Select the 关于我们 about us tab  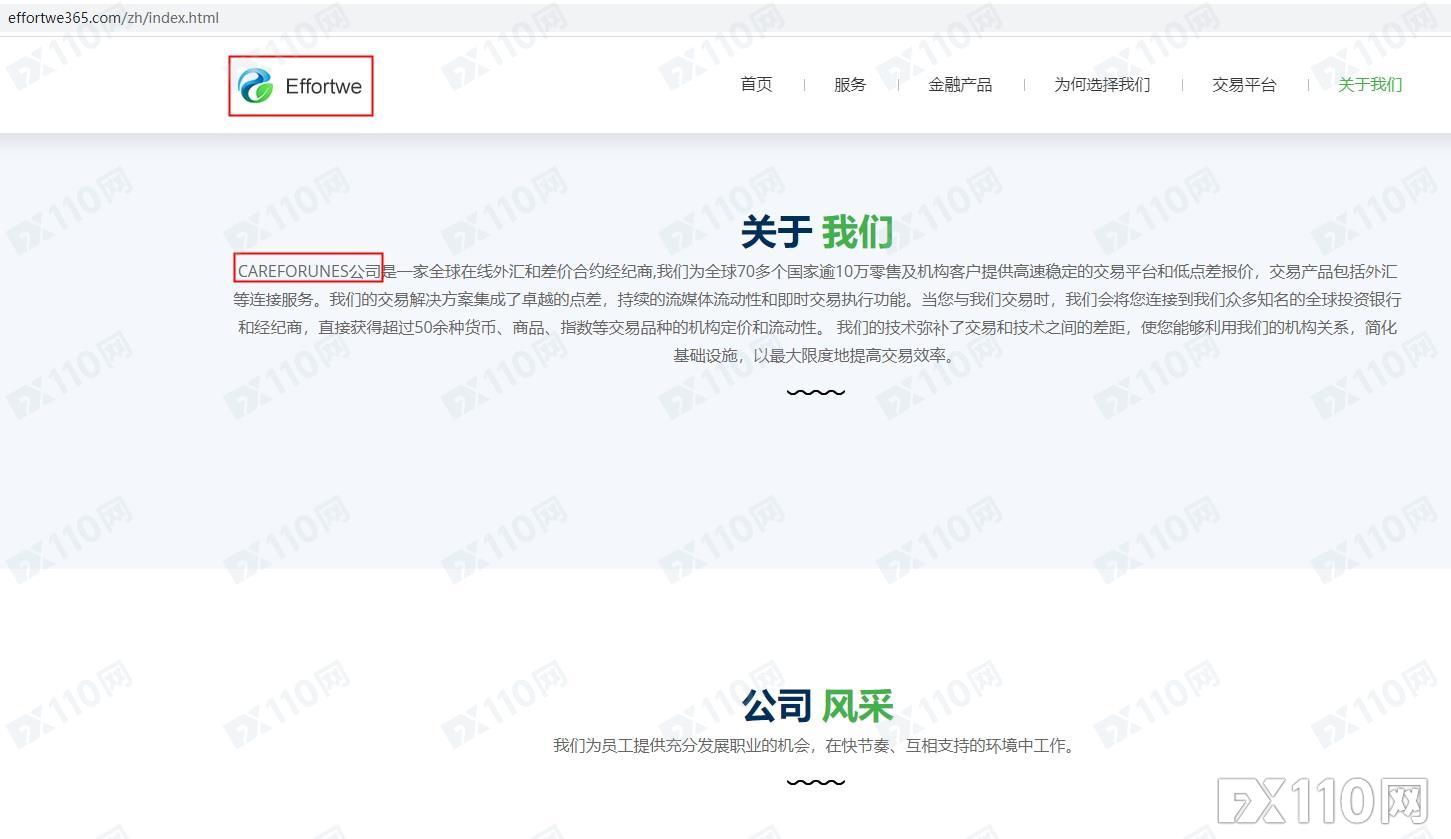tap(1370, 84)
